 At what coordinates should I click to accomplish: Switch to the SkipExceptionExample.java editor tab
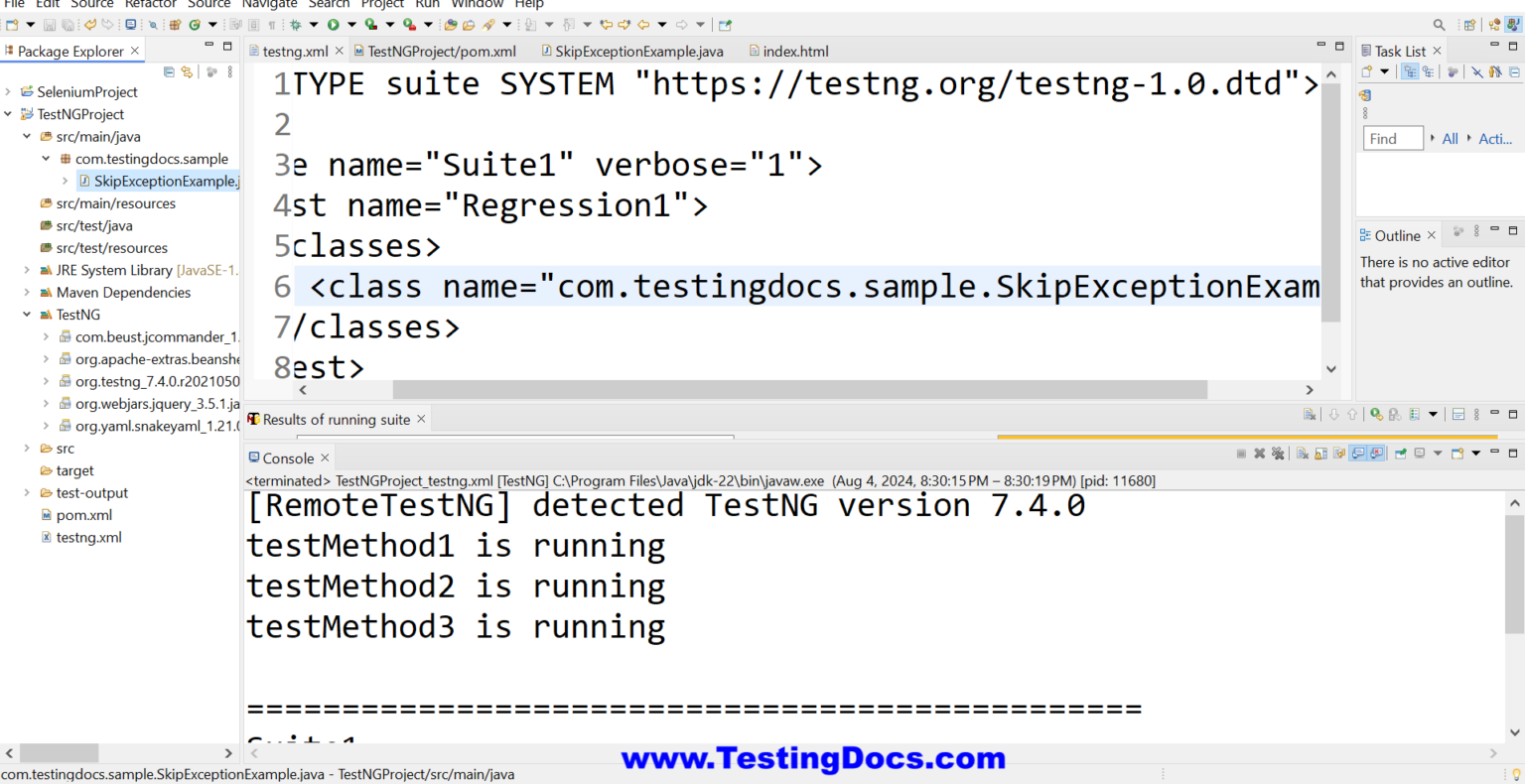pyautogui.click(x=638, y=52)
